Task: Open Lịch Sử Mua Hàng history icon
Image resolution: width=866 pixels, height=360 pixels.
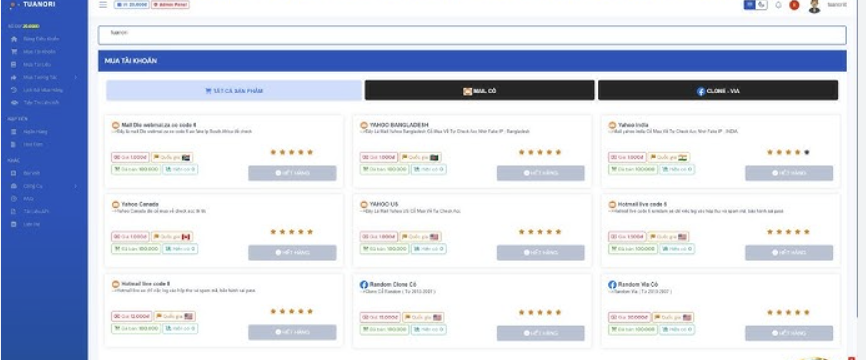Action: pyautogui.click(x=14, y=90)
